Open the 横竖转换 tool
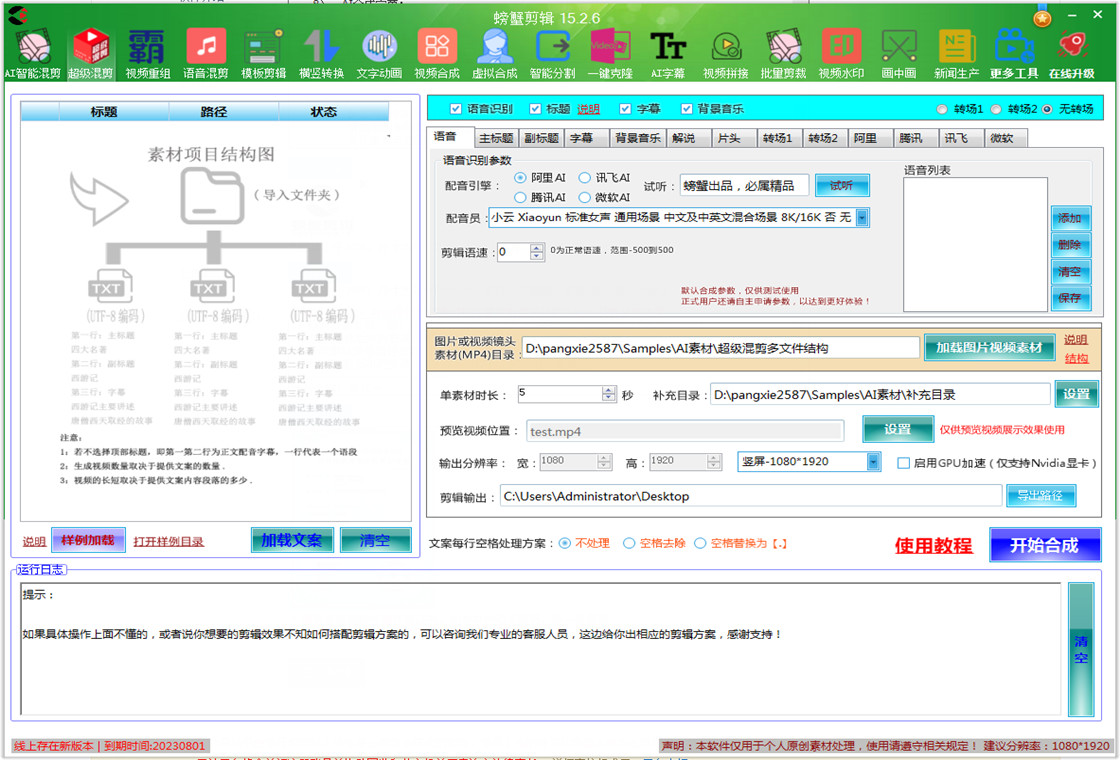 coord(321,54)
